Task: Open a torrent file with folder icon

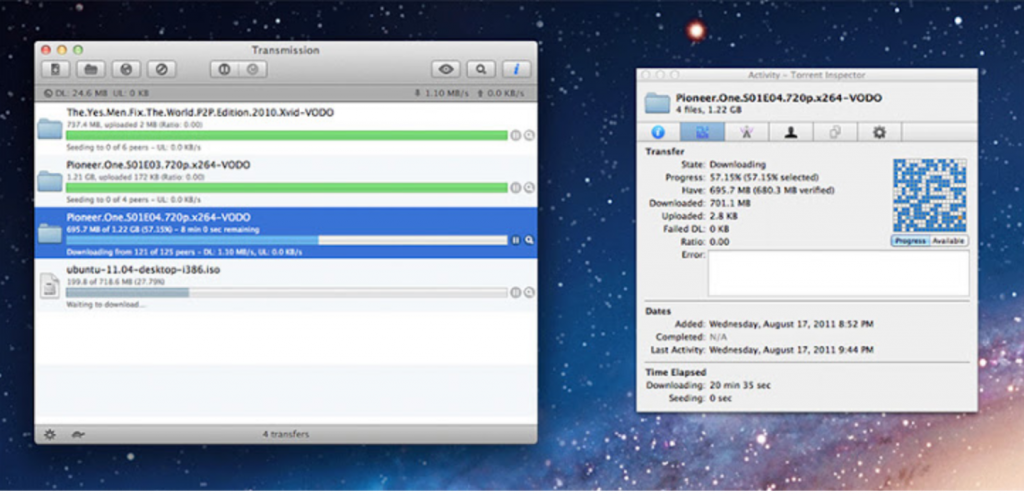Action: coord(91,69)
